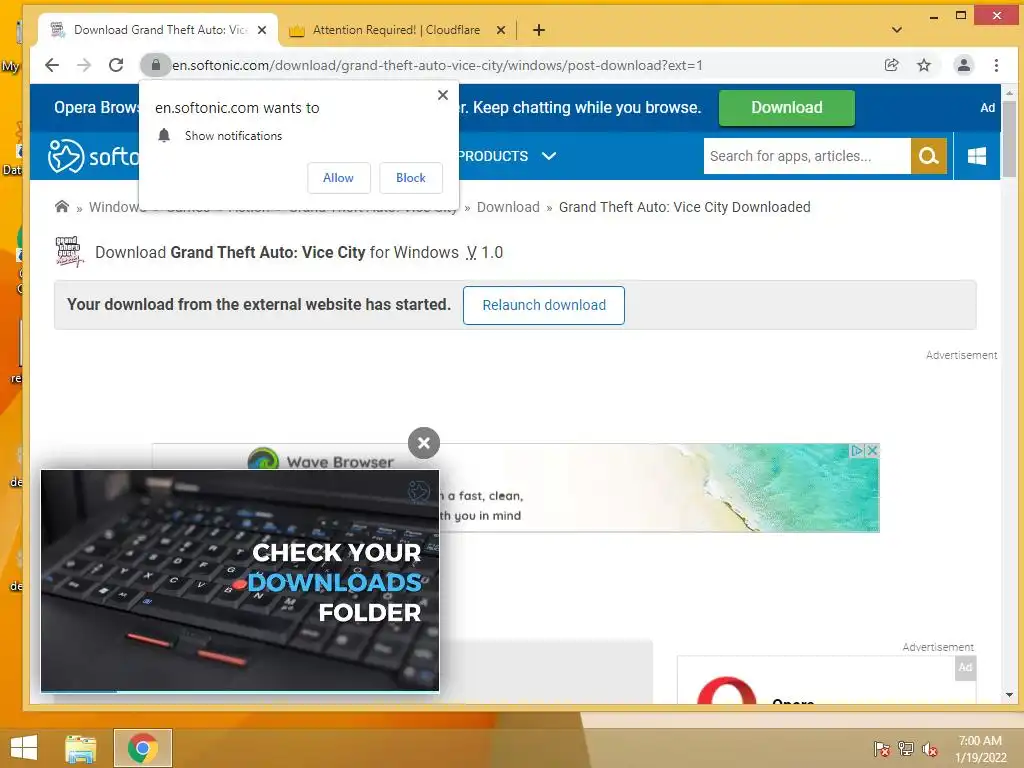Click Grand Theft Auto: Vice City Downloaded breadcrumb

(684, 207)
